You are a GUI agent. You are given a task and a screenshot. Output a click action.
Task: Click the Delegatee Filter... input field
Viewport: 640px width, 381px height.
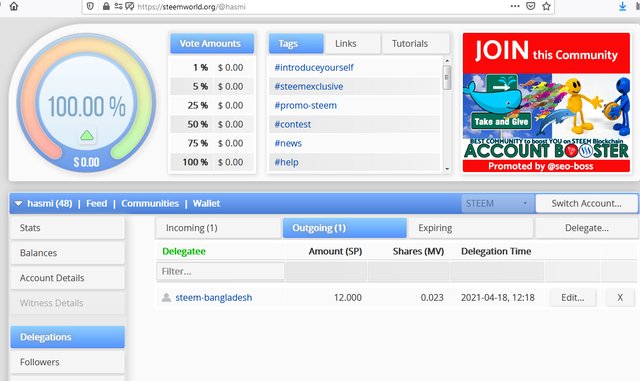(220, 271)
